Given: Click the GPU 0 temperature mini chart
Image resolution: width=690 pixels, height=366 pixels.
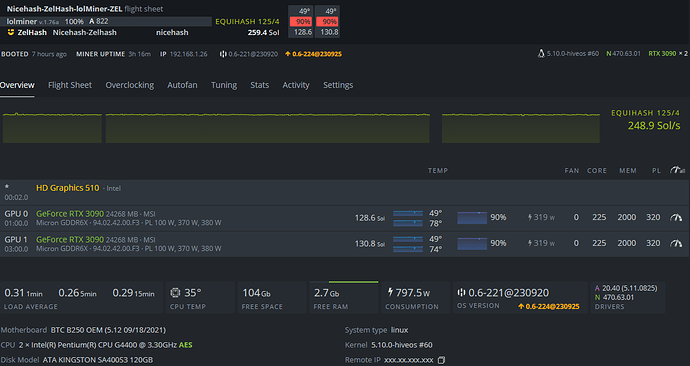Looking at the screenshot, I should pos(408,218).
